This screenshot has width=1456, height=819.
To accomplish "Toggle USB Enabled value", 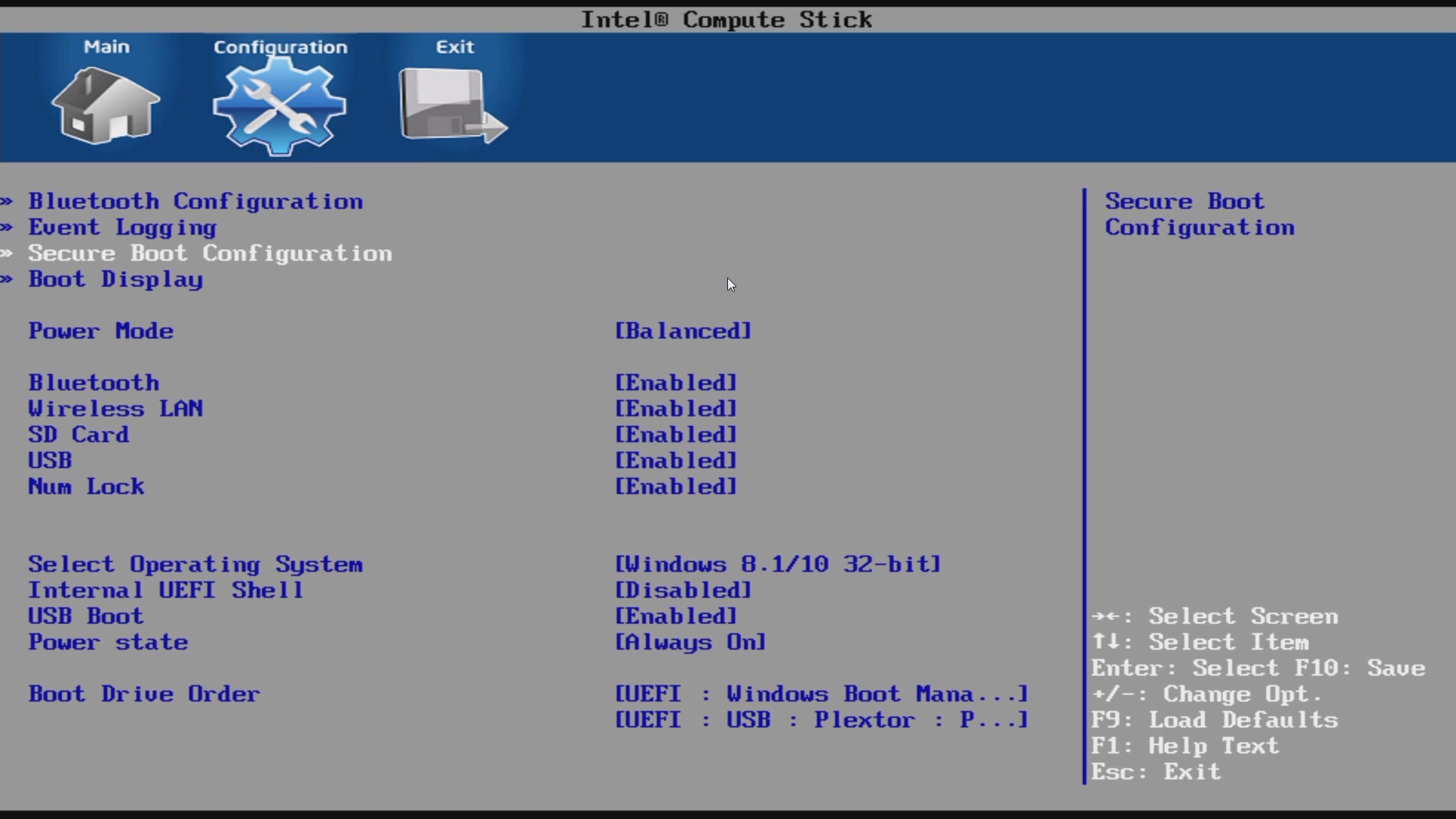I will click(676, 460).
